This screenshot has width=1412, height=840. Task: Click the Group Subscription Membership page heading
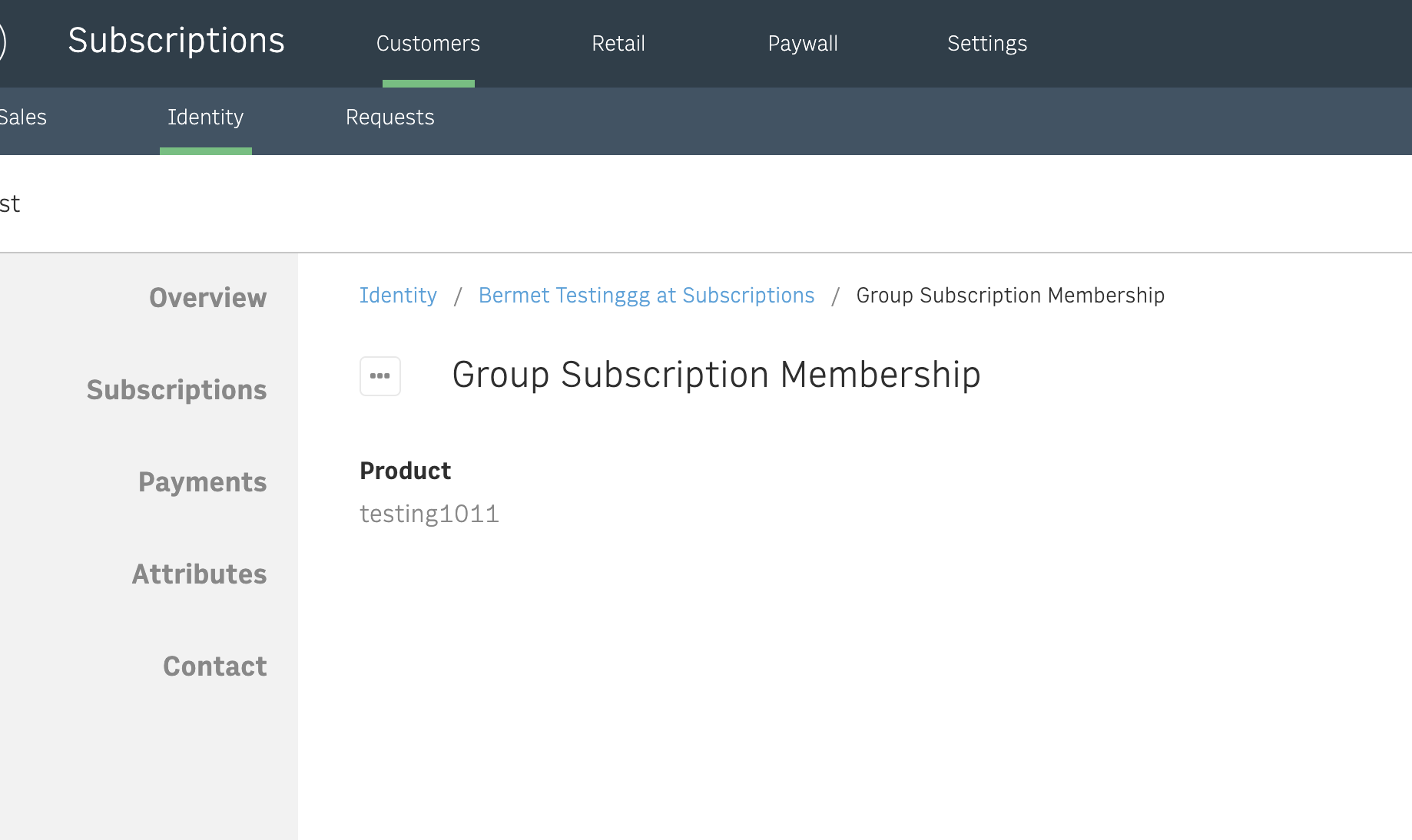coord(716,375)
